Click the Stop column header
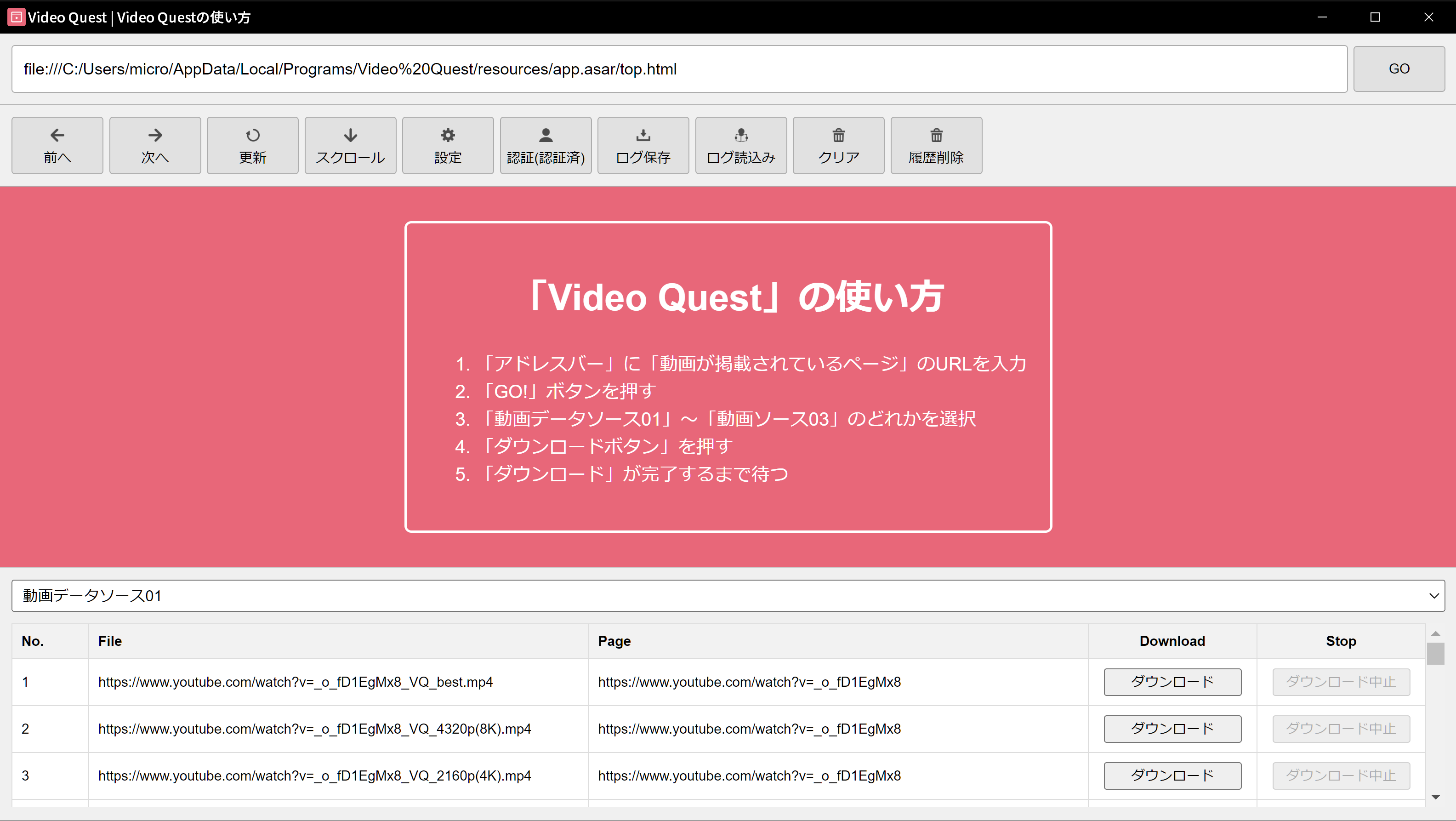This screenshot has height=821, width=1456. click(x=1341, y=641)
